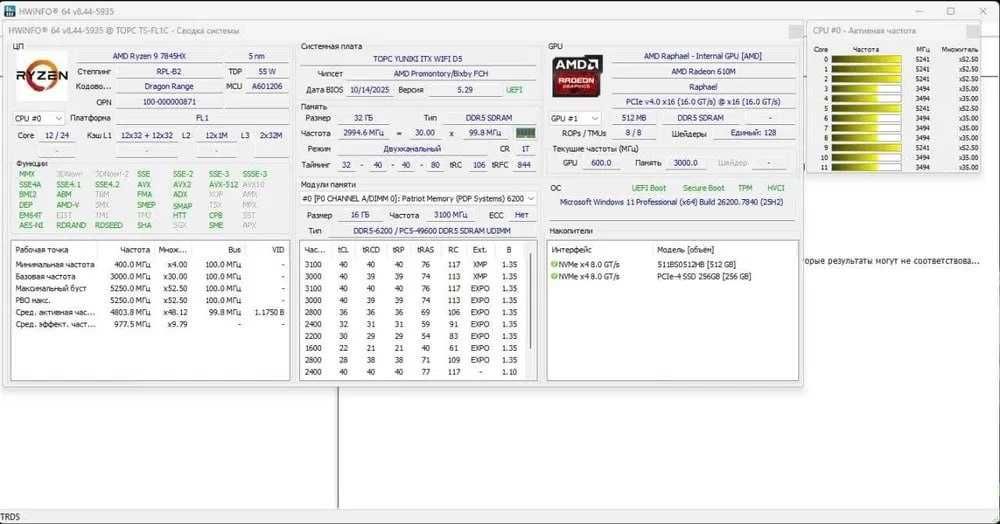Screen dimensions: 1000x524
Task: Select the Максимальный буст row
Action: [x=150, y=288]
